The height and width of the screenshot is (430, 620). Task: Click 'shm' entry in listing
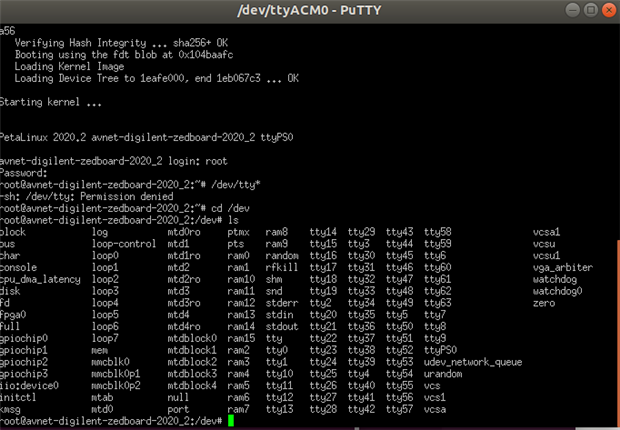[x=274, y=279]
